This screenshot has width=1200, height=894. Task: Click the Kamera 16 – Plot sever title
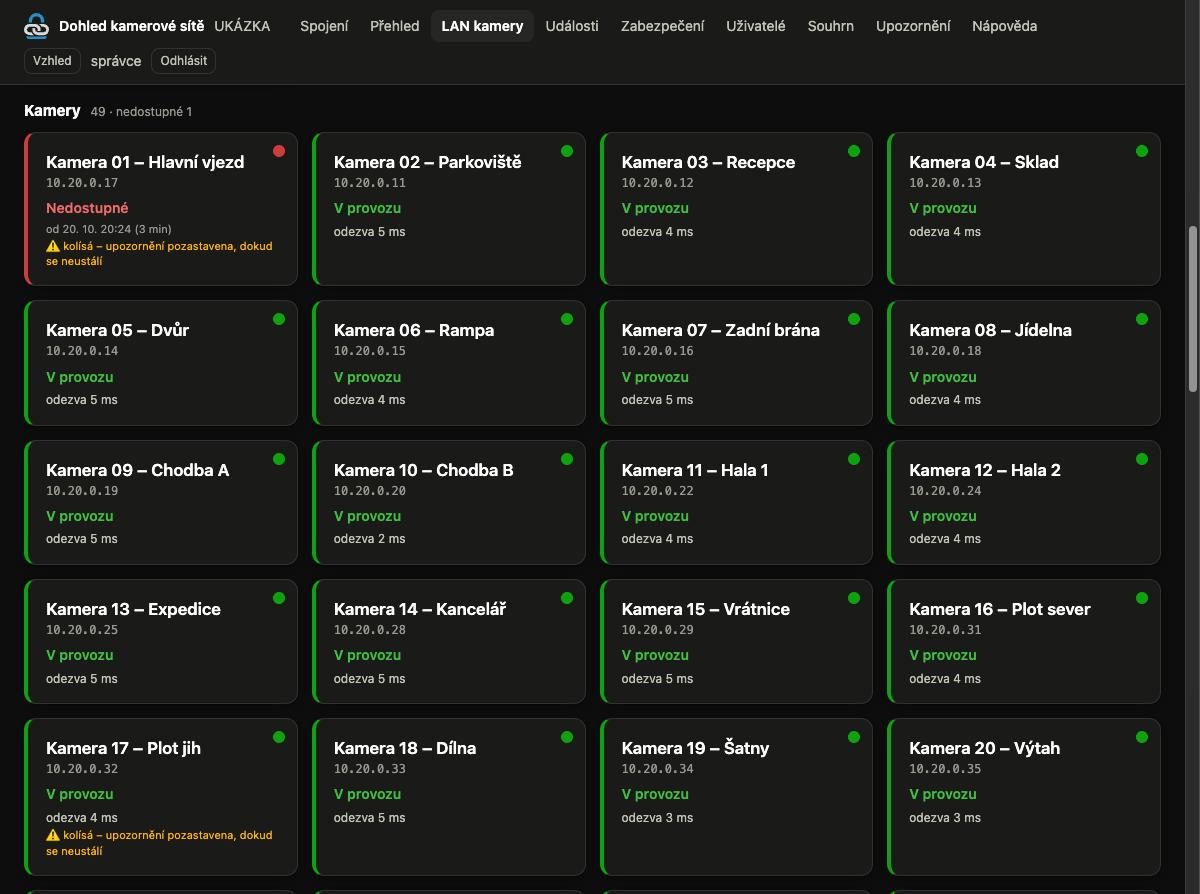tap(1000, 609)
